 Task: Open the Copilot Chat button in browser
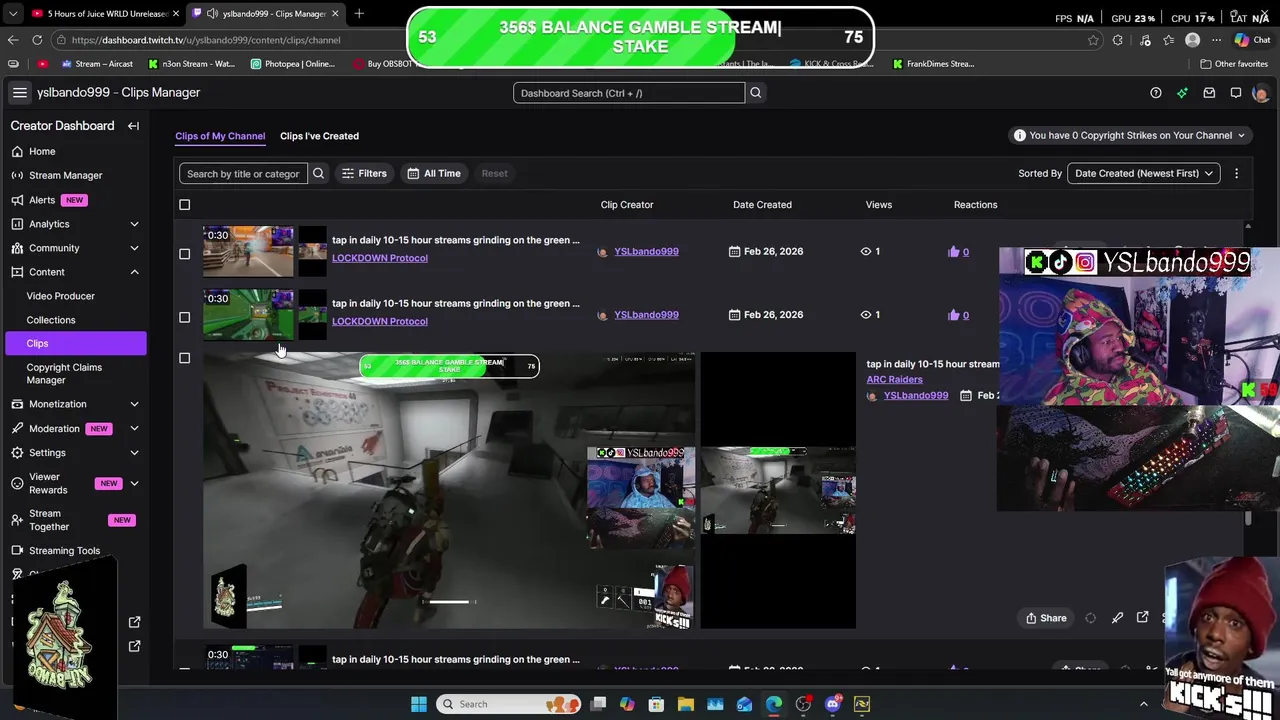[1252, 40]
